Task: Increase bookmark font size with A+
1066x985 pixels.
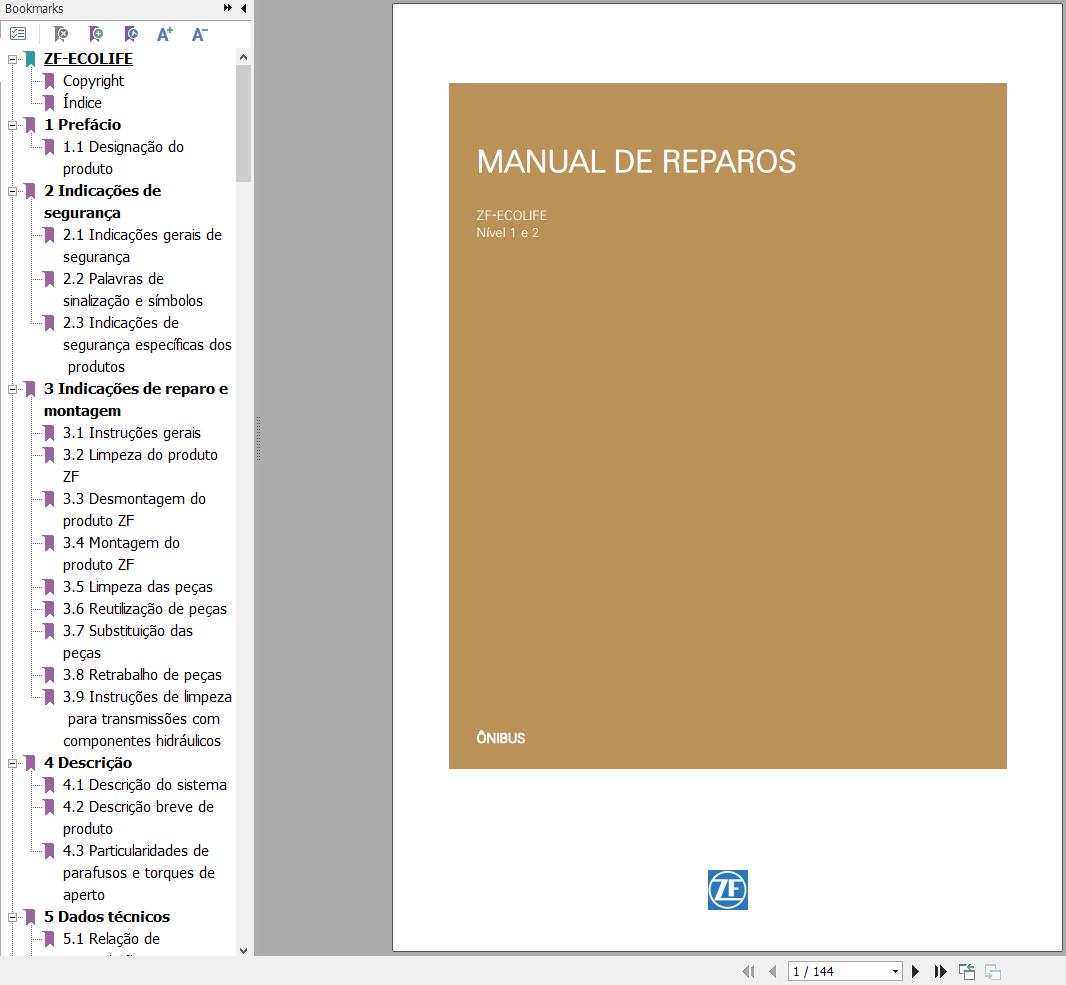Action: (x=165, y=33)
